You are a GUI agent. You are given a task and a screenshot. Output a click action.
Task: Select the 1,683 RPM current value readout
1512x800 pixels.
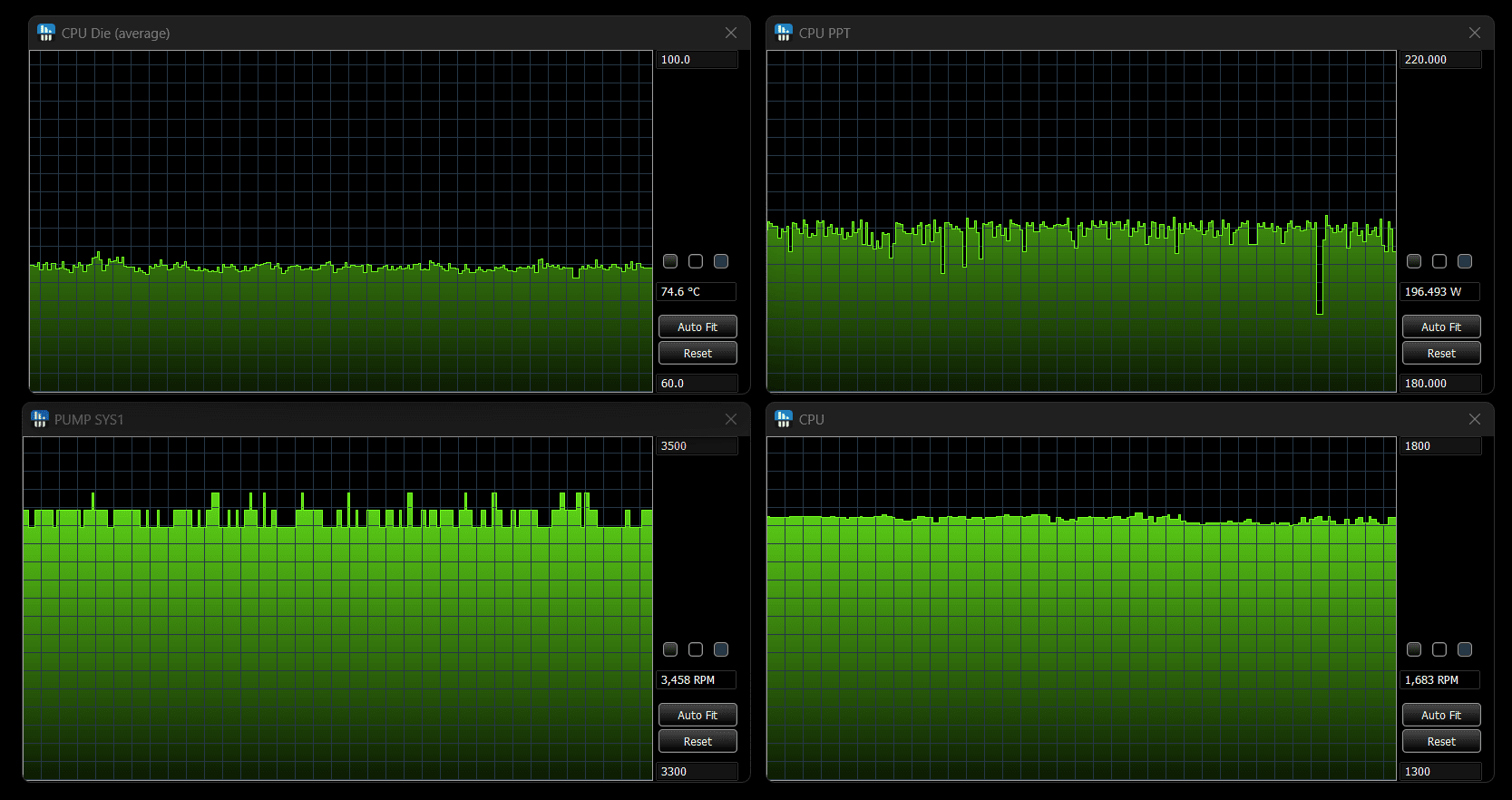coord(1440,680)
